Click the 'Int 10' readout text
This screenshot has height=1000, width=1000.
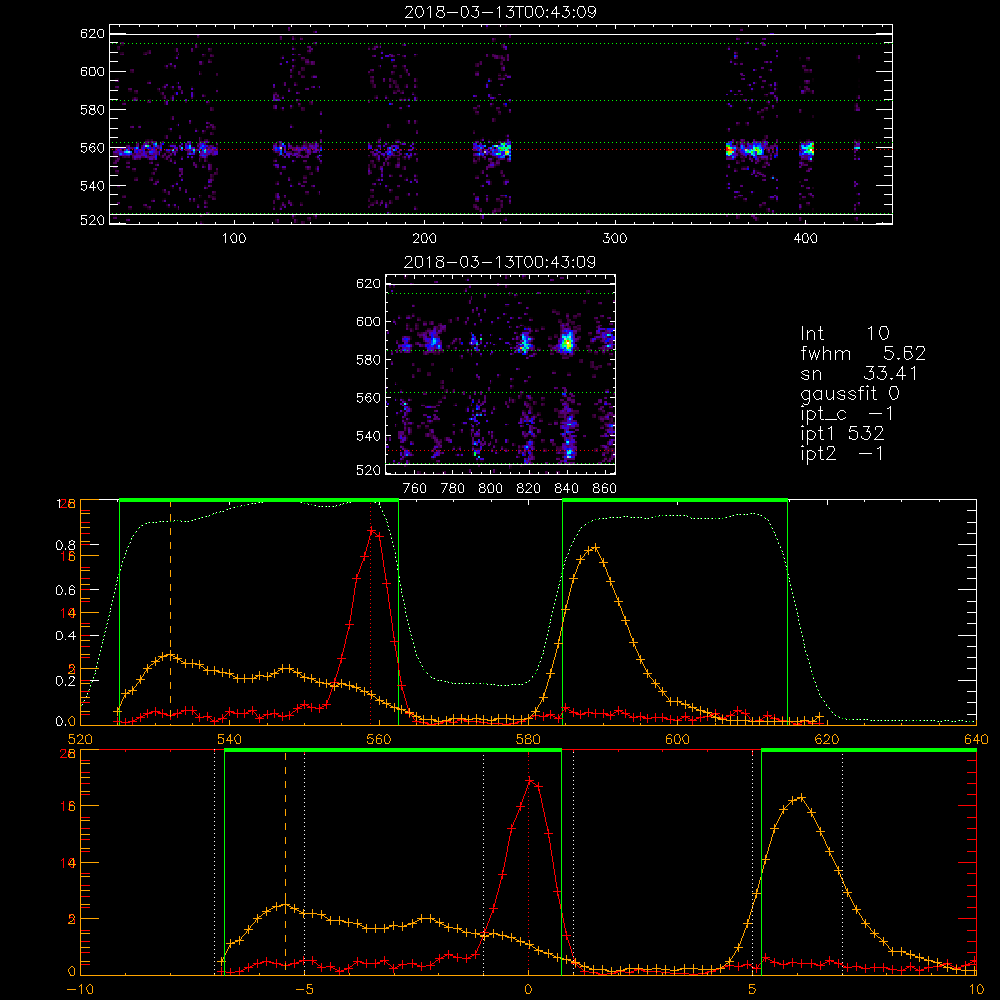pyautogui.click(x=844, y=333)
